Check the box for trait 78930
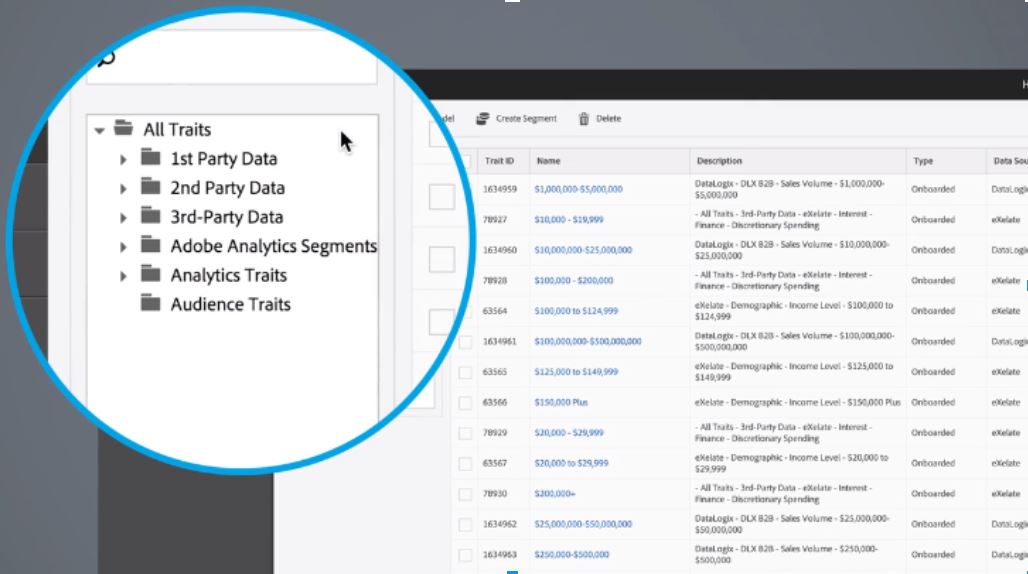1028x574 pixels. [465, 494]
